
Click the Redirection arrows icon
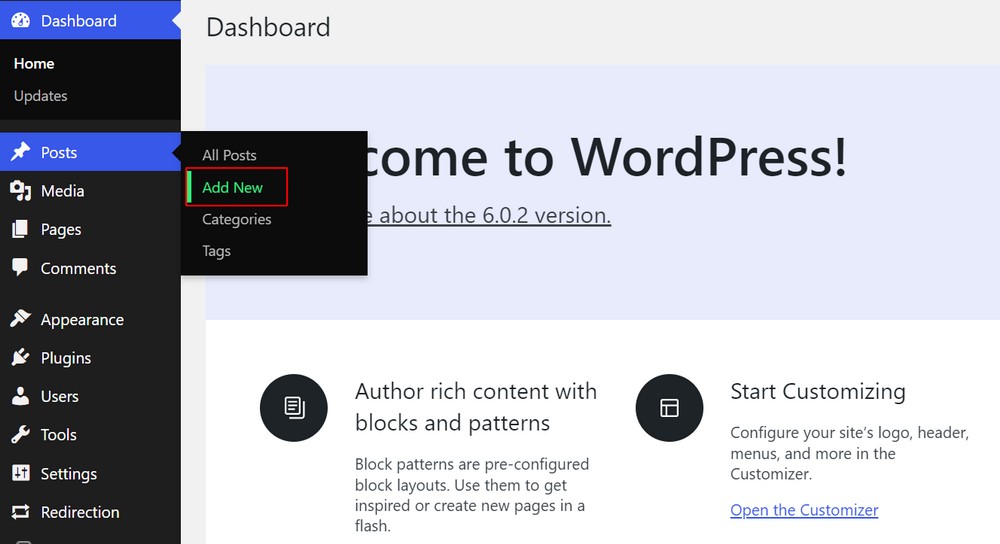click(20, 512)
